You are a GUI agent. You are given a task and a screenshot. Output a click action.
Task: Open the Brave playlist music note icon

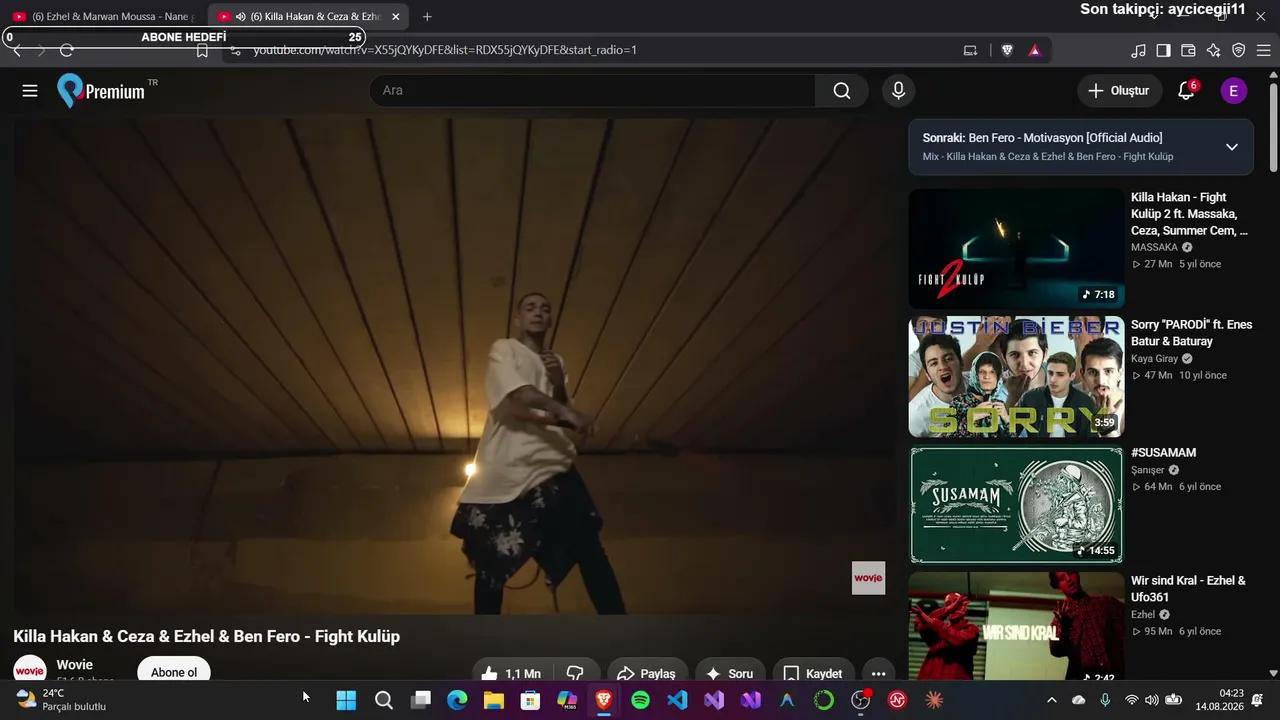pyautogui.click(x=1138, y=50)
